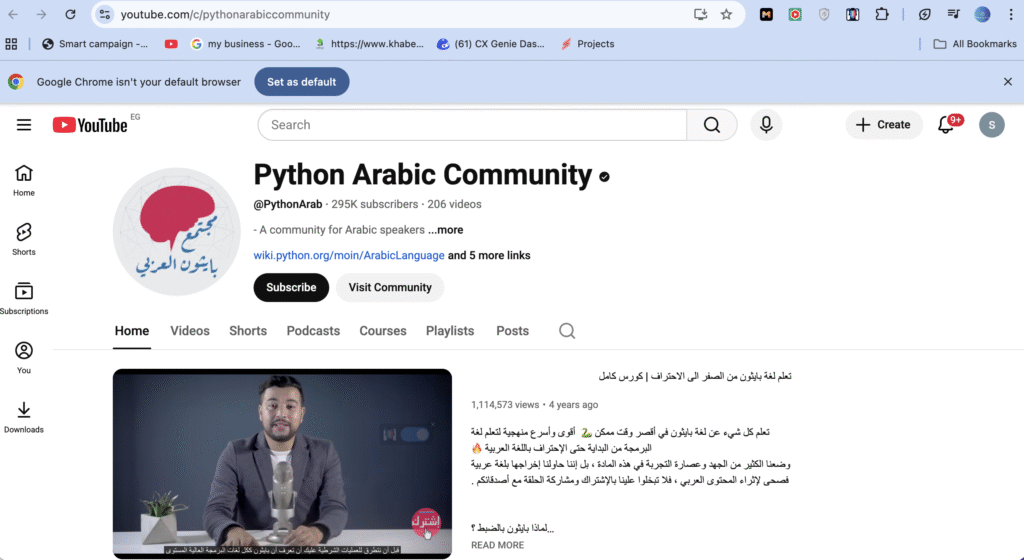The width and height of the screenshot is (1024, 560).
Task: Play the featured video thumbnail
Action: 282,463
